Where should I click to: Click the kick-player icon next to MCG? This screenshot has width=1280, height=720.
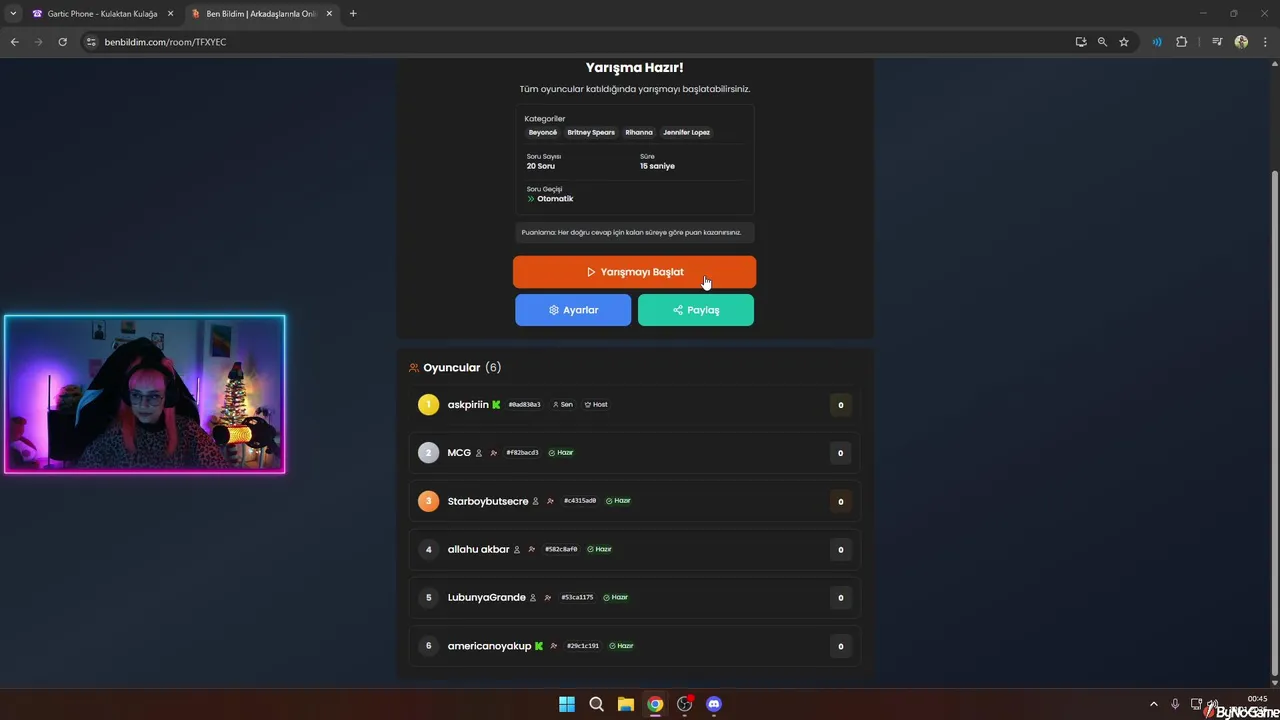[x=493, y=453]
